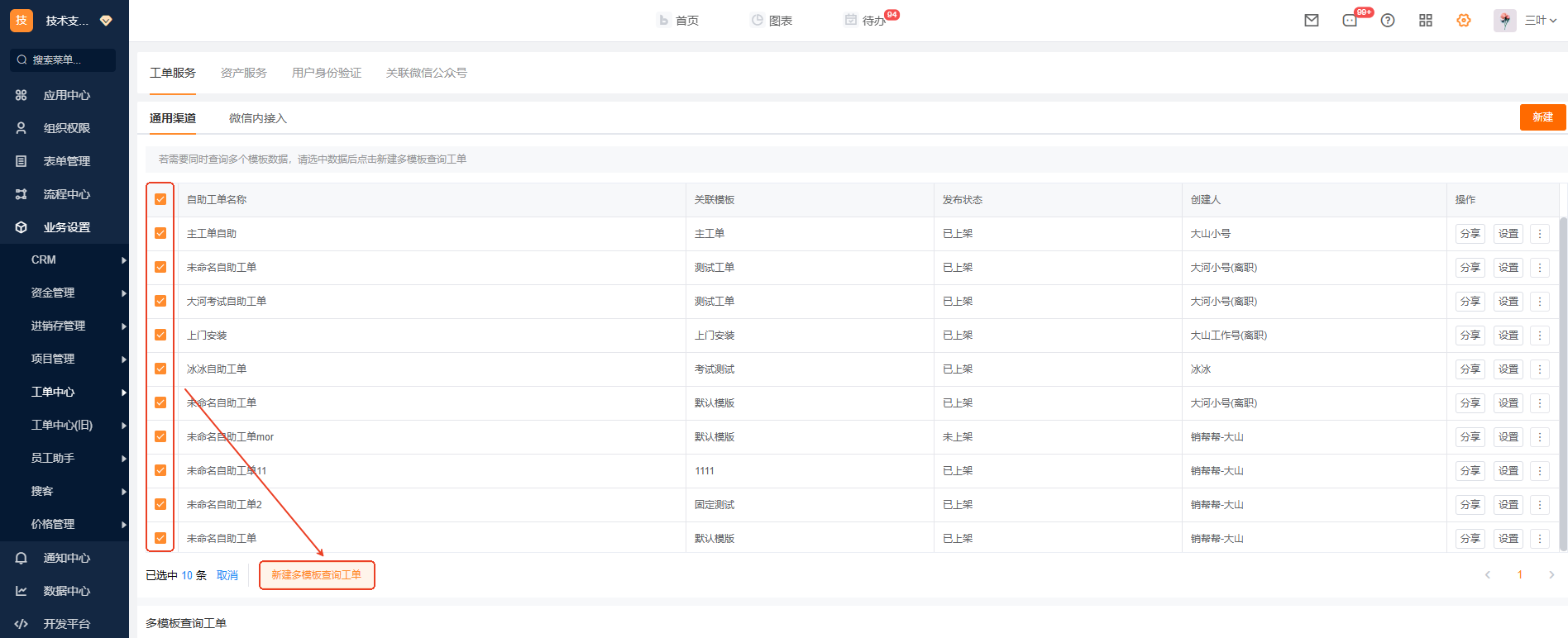1568x638 pixels.
Task: Open the 三叶 user dropdown
Action: click(x=1540, y=21)
